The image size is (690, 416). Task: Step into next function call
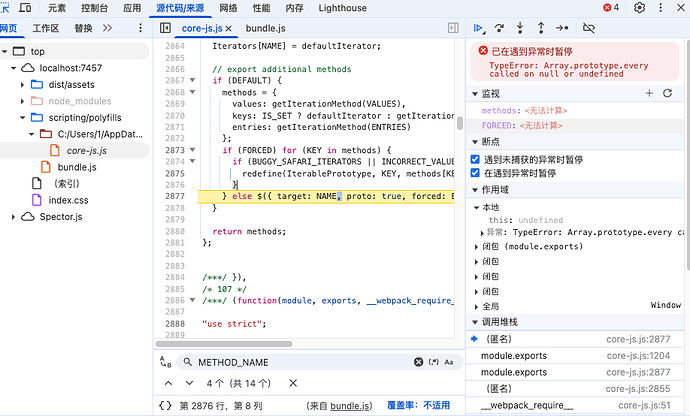click(520, 28)
